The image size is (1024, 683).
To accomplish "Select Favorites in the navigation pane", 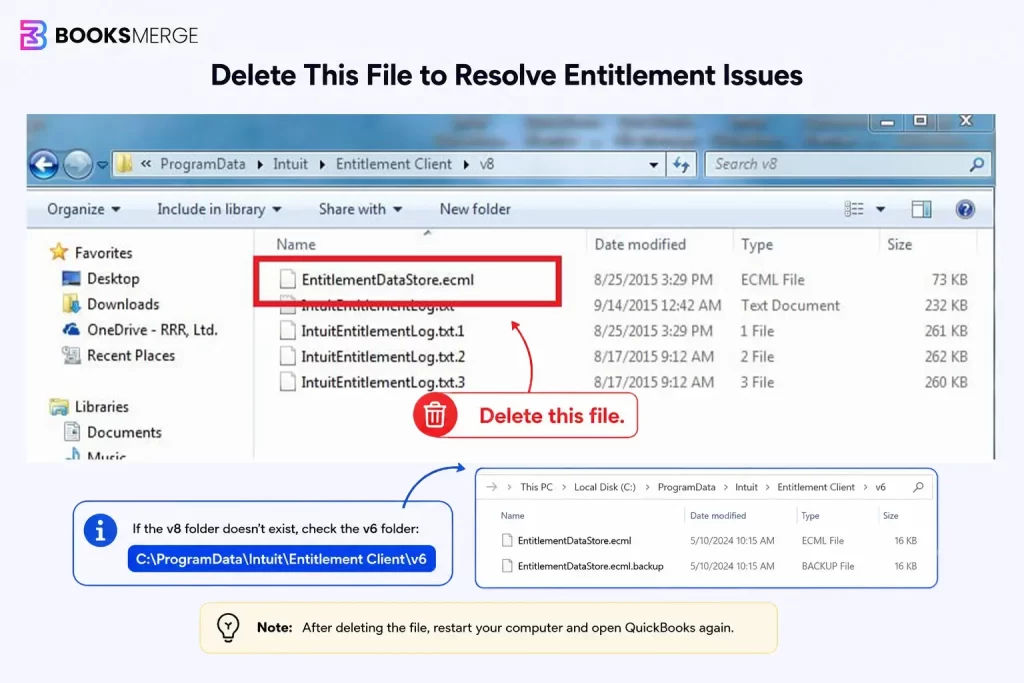I will pos(103,253).
